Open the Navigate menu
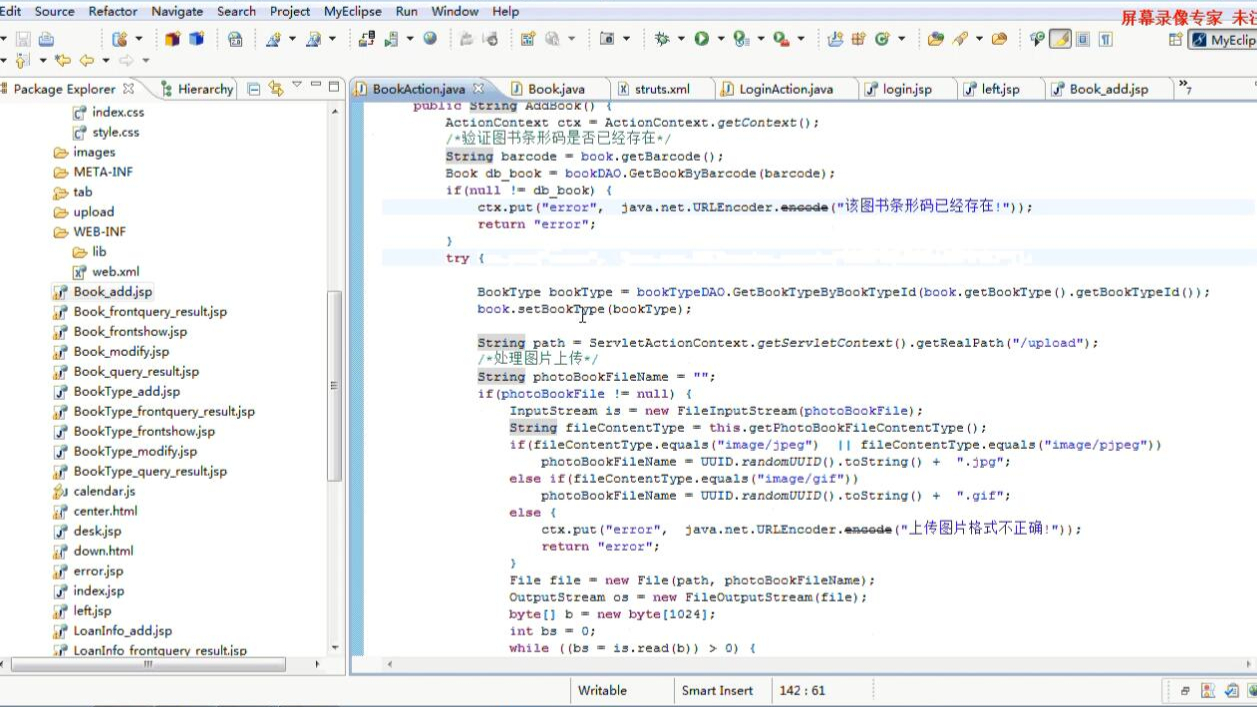Screen dimensions: 1257x707 pyautogui.click(x=177, y=11)
